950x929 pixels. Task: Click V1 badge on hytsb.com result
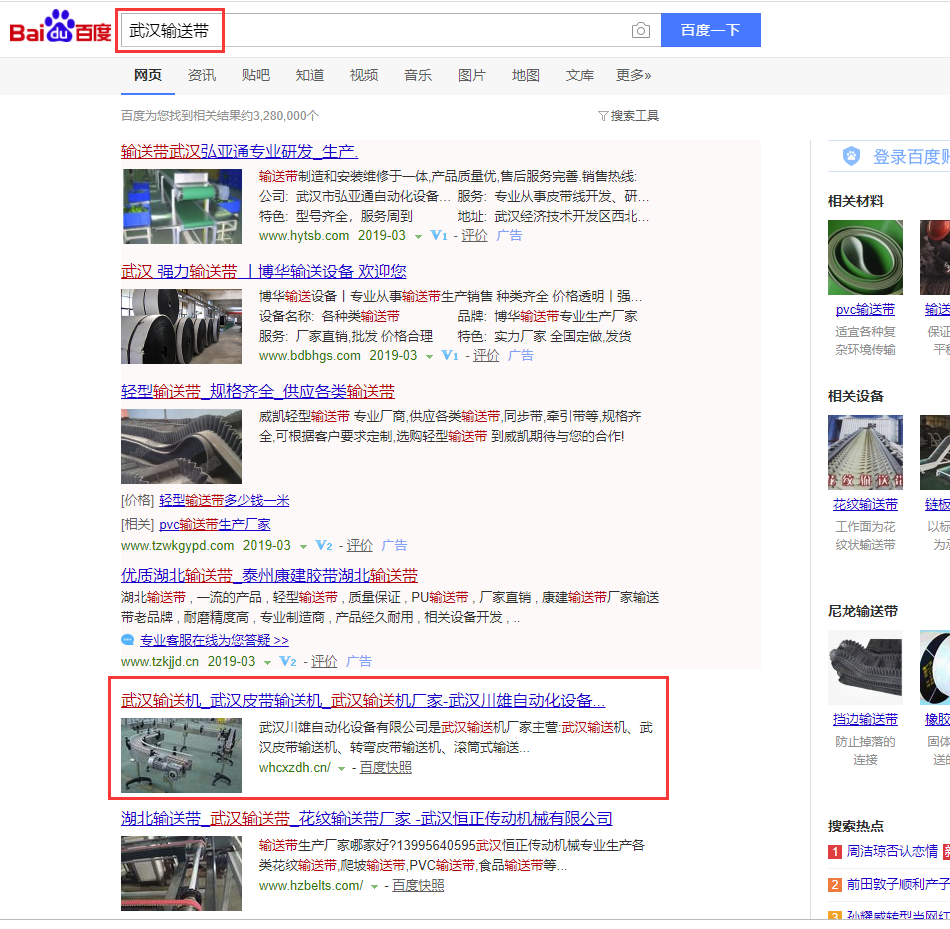click(x=439, y=235)
